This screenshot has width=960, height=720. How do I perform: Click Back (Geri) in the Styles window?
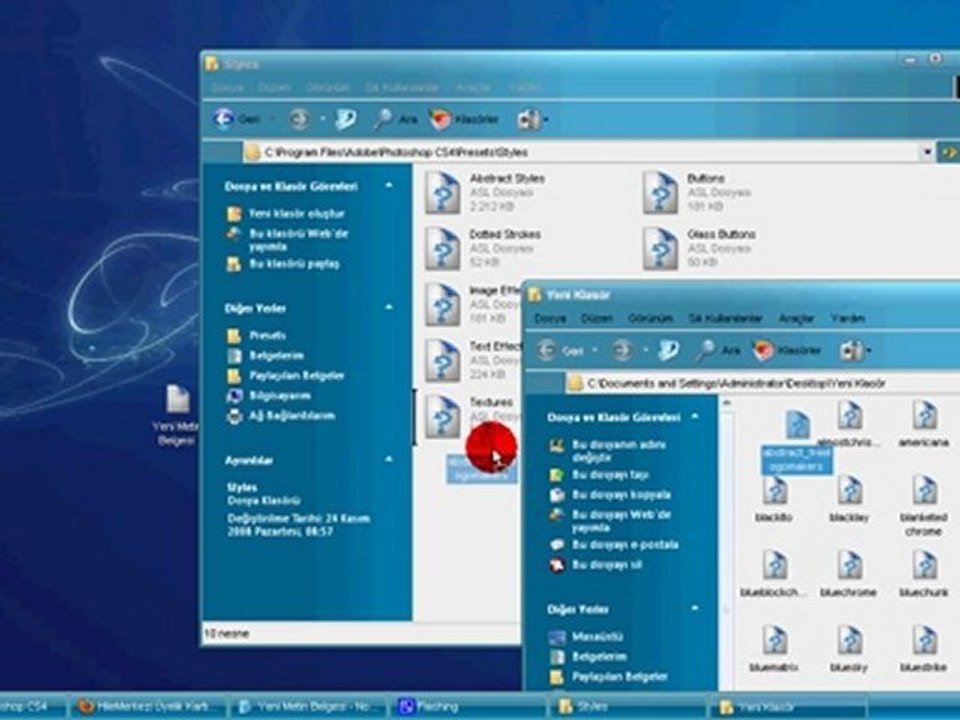click(237, 119)
